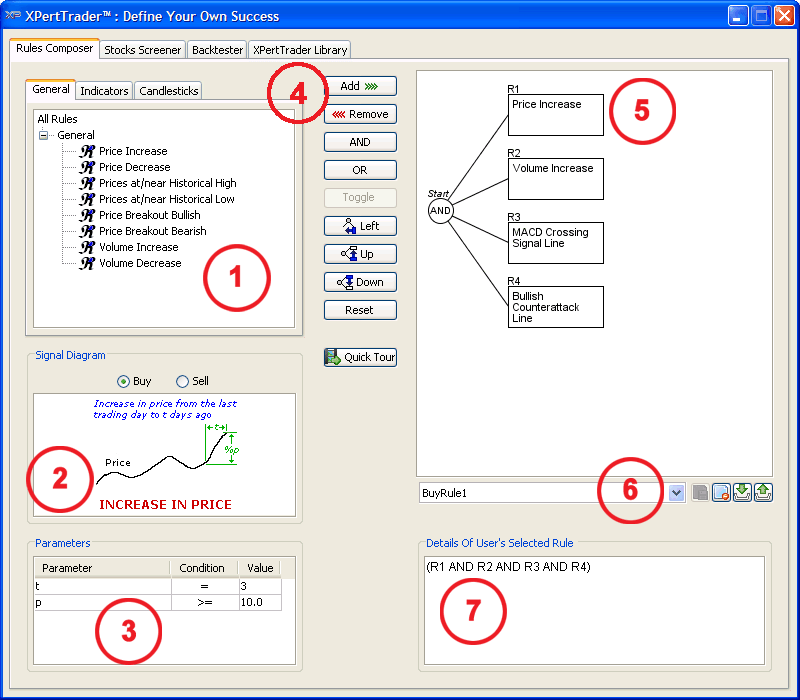Click the value field for parameter t

[259, 585]
